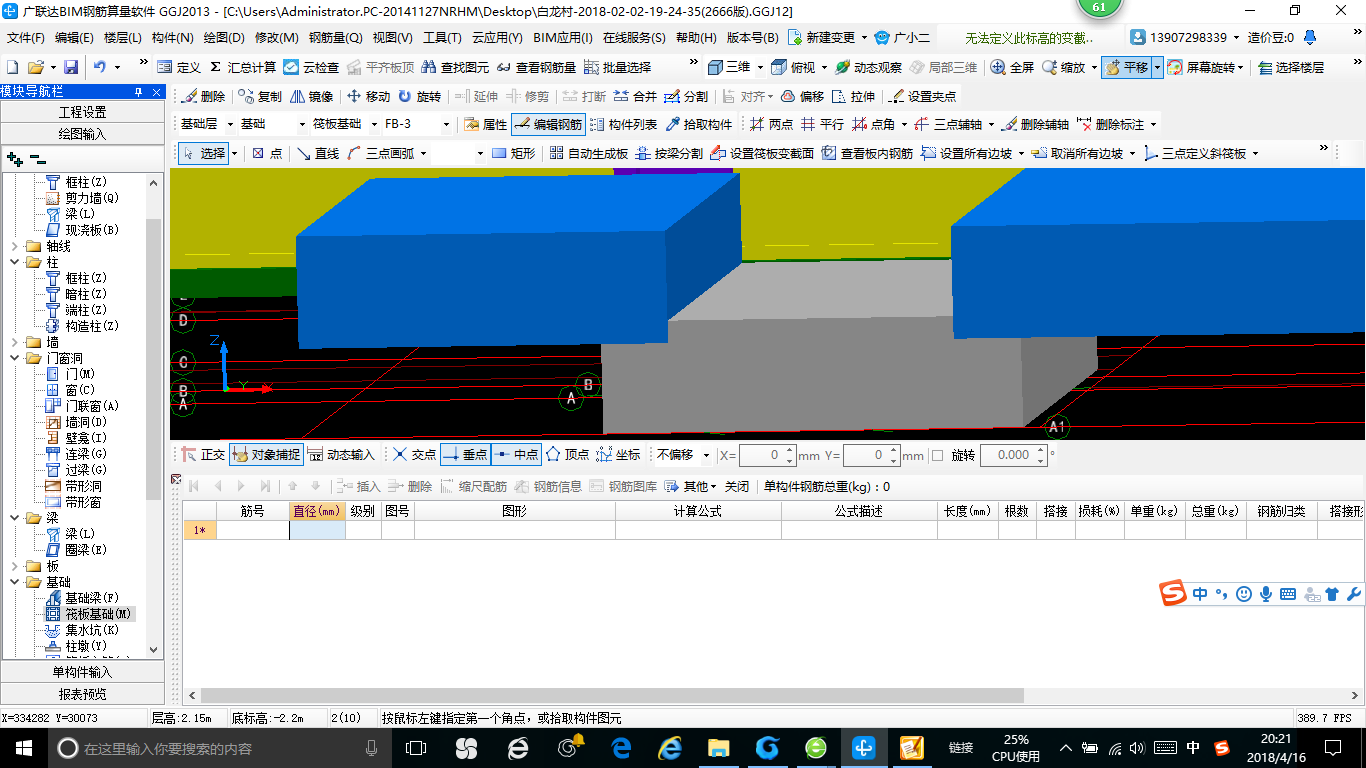The image size is (1366, 768).
Task: Select the 查找图元 find element tool
Action: (x=455, y=67)
